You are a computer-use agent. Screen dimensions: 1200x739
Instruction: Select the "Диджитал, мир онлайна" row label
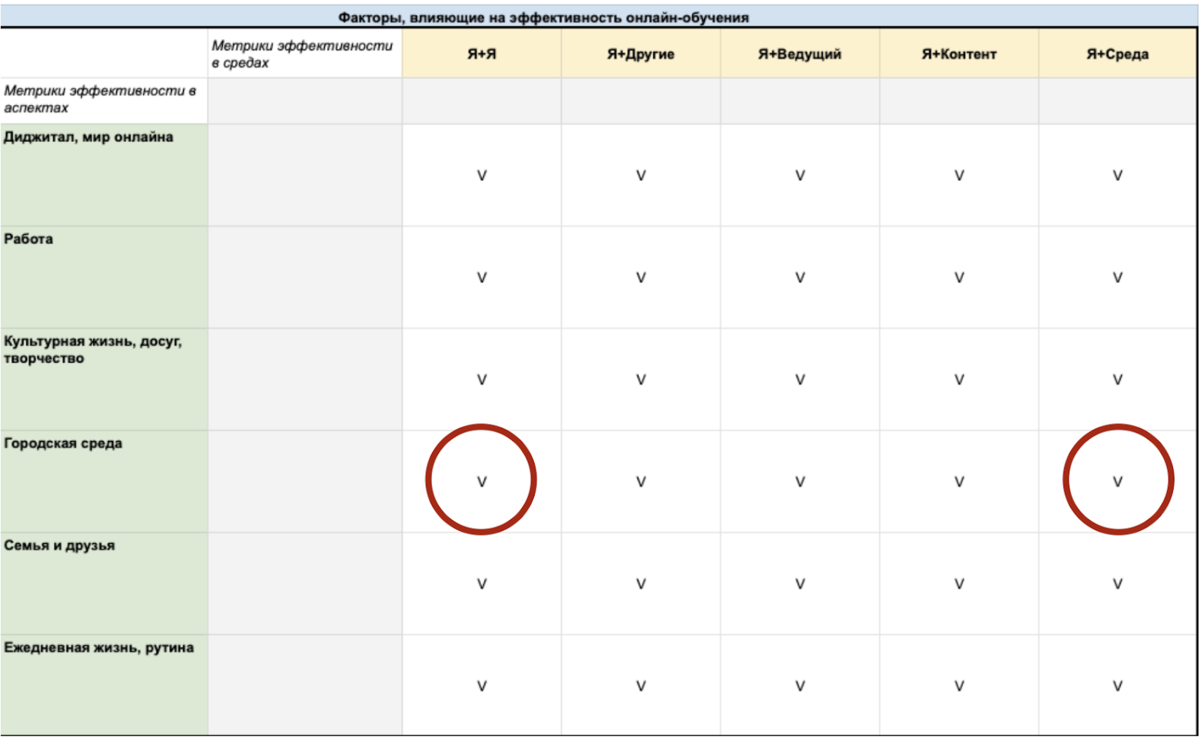click(x=104, y=175)
